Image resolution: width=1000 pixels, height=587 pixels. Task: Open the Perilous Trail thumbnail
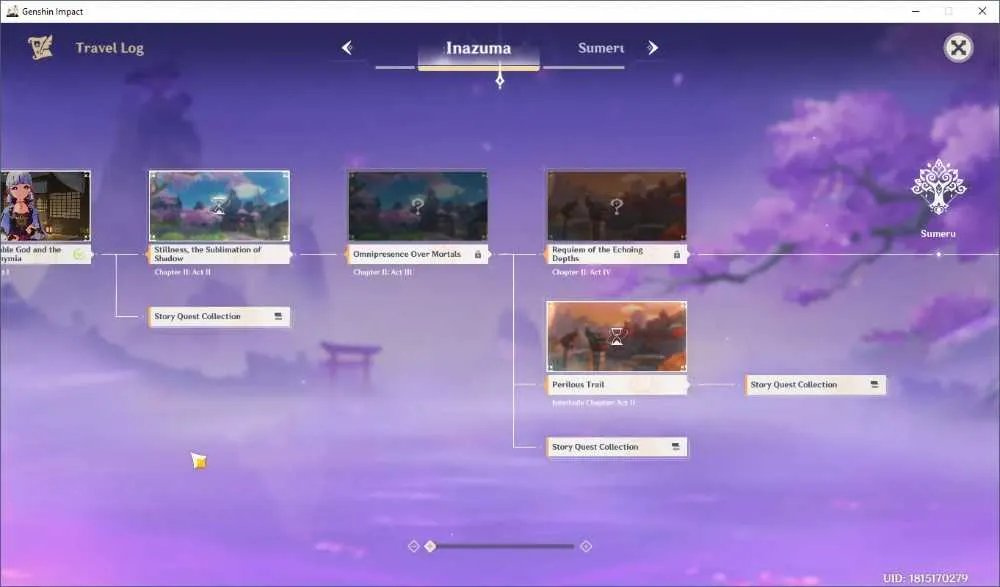click(x=617, y=336)
